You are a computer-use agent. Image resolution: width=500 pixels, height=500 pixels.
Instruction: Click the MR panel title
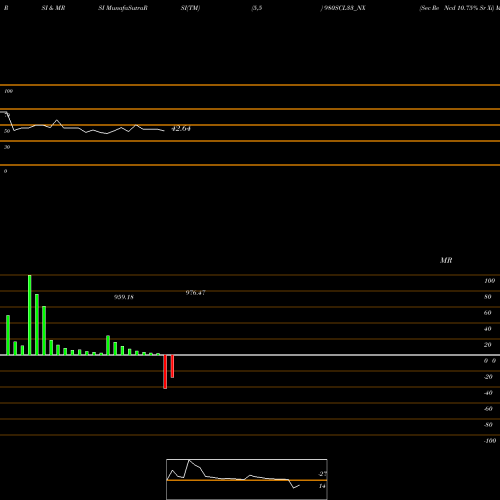click(446, 260)
